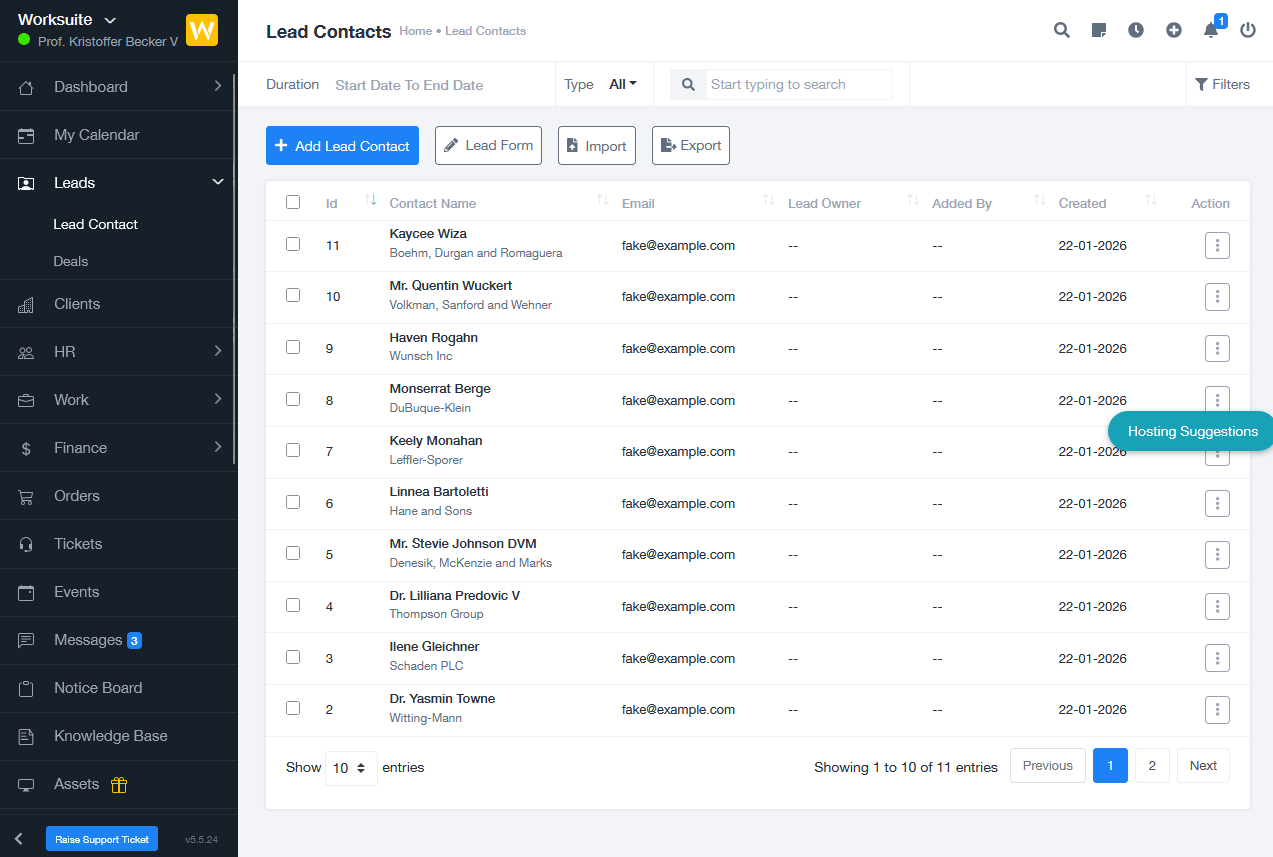
Task: Click the Export button
Action: [x=691, y=146]
